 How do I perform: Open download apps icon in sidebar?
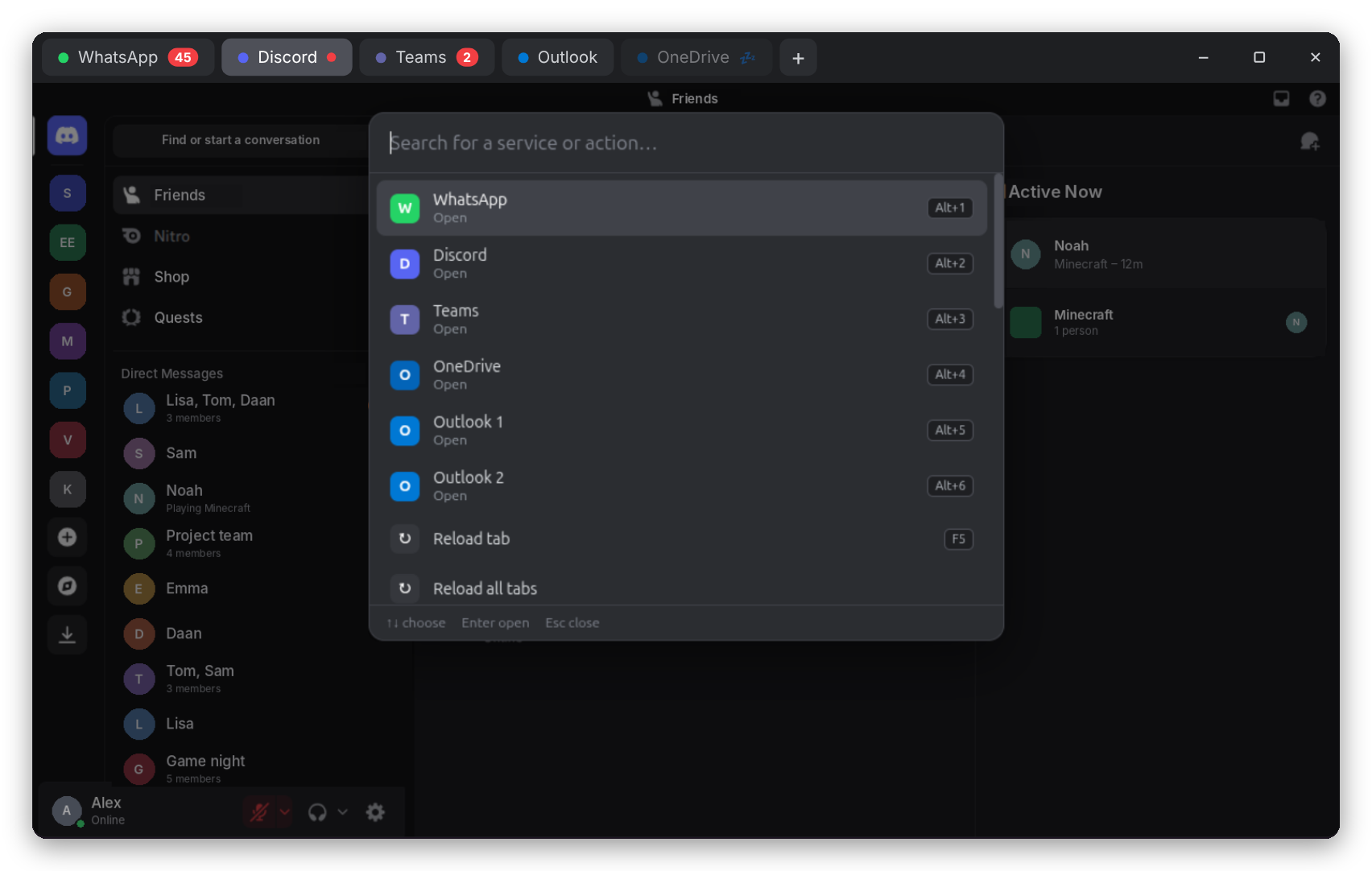pos(67,635)
